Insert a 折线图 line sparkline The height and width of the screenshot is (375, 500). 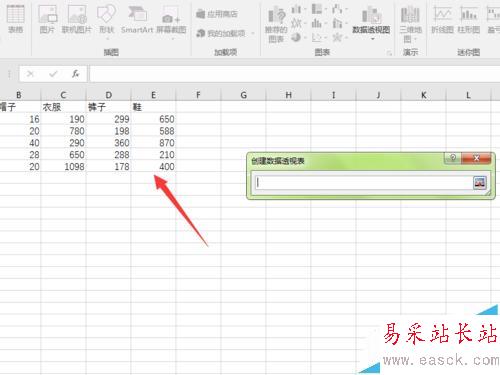(x=442, y=19)
